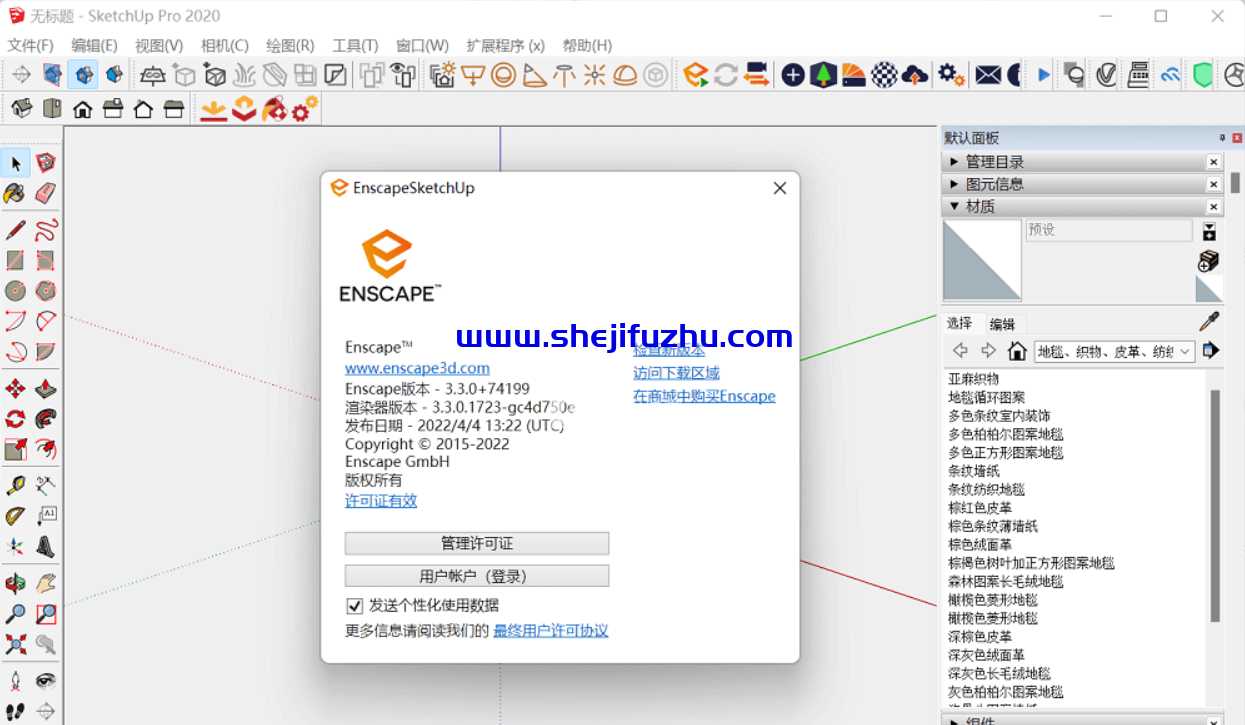This screenshot has width=1245, height=725.
Task: Select 棕红色皮革 in the materials list
Action: click(x=980, y=508)
